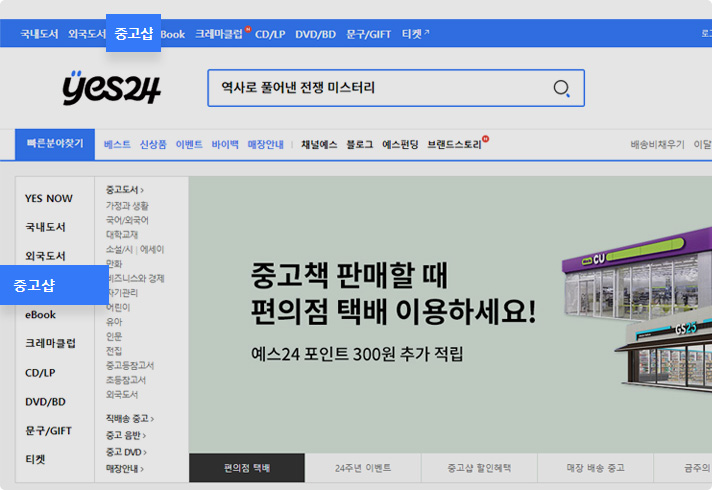Select DVD/BD in the side menu

pos(45,402)
